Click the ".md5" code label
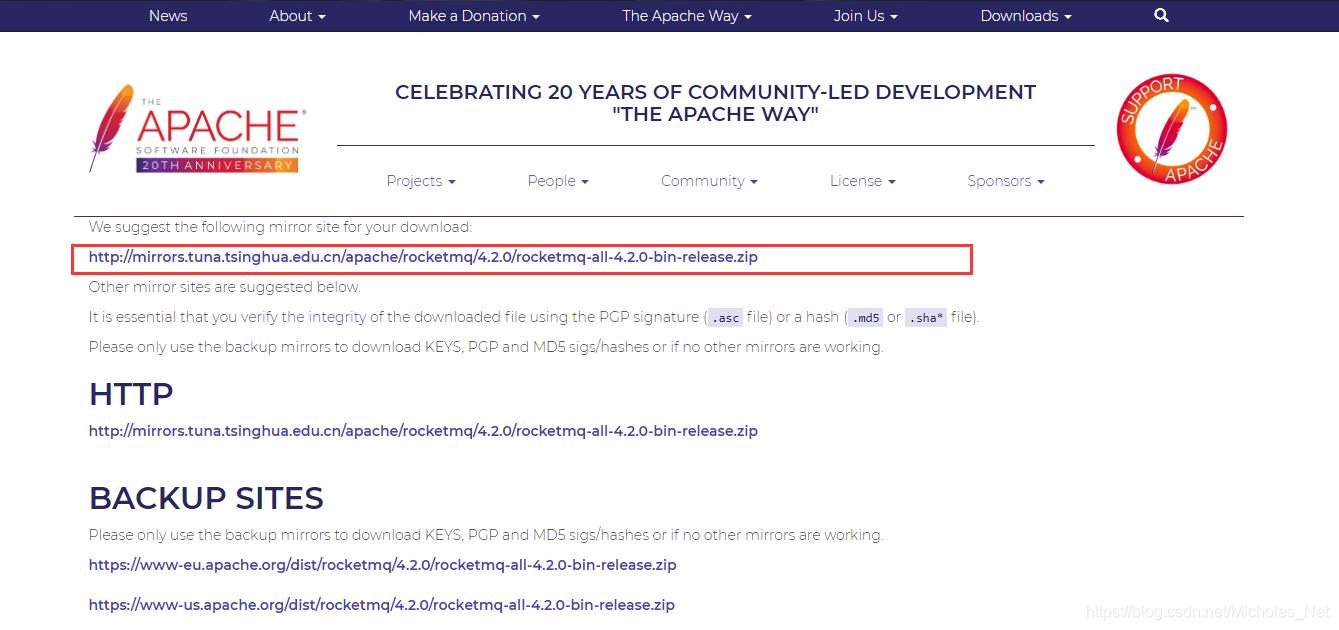Screen dimensions: 1339x630 [865, 318]
